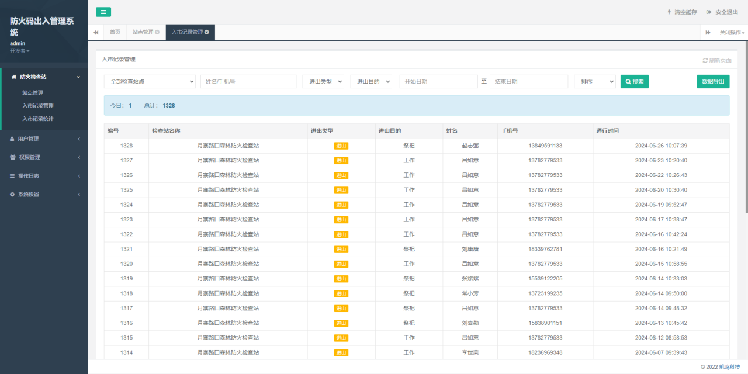Click the page vertical scrollbar thumb

[746, 126]
